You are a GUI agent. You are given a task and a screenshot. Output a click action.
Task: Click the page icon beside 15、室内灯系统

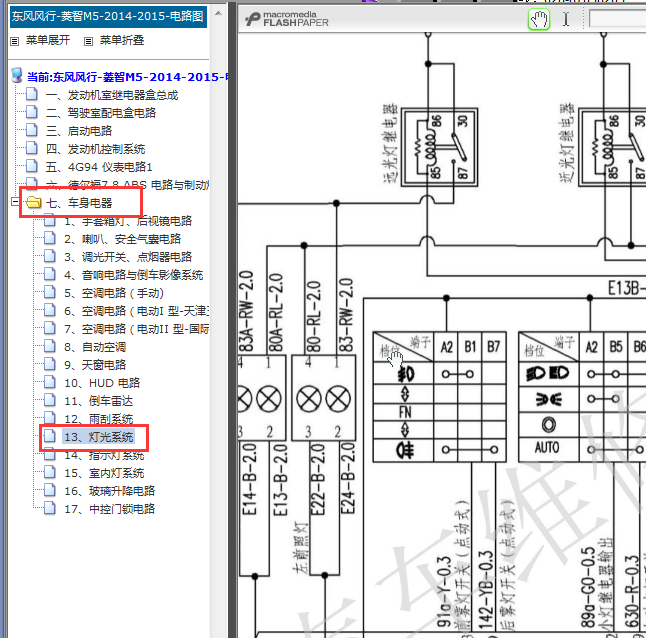pos(50,472)
